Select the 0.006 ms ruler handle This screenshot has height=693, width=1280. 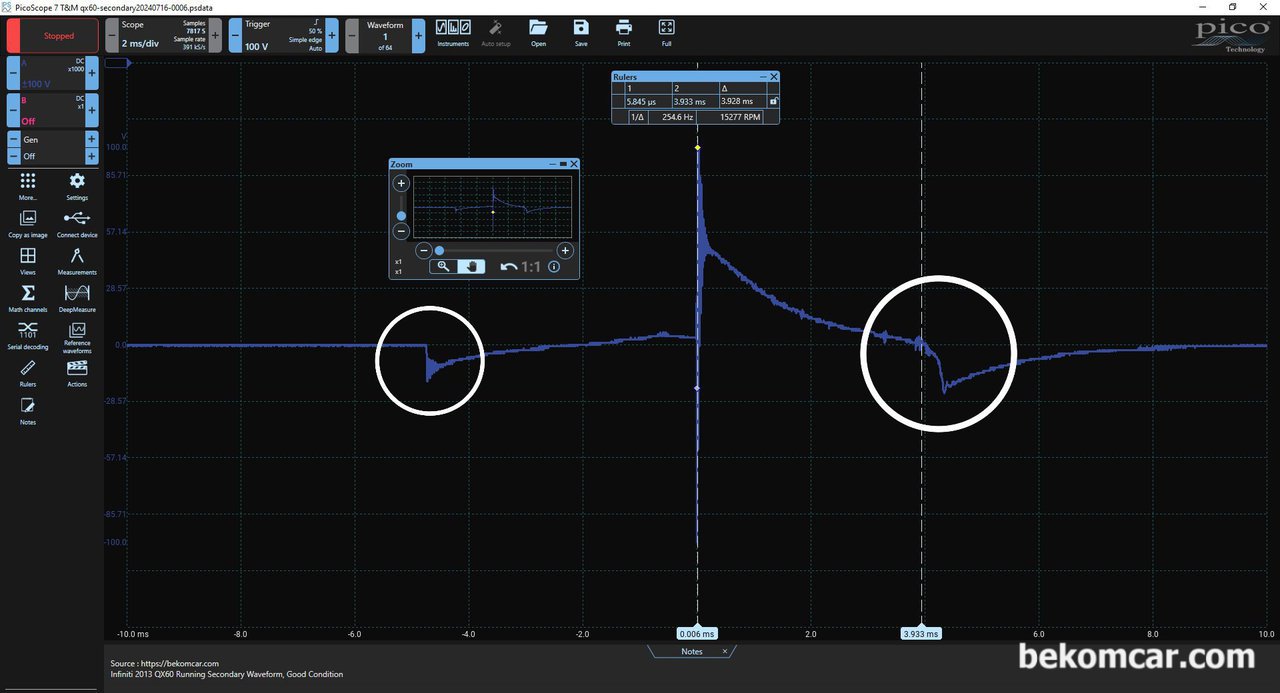697,634
